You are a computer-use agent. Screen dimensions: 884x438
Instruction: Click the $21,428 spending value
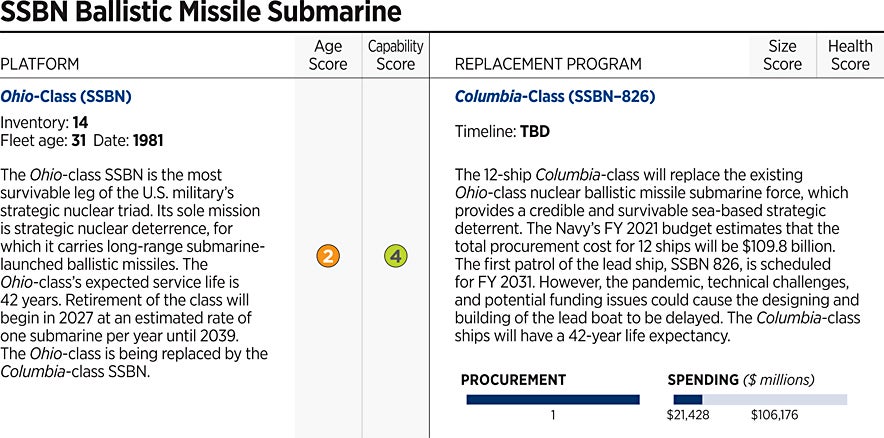point(688,415)
